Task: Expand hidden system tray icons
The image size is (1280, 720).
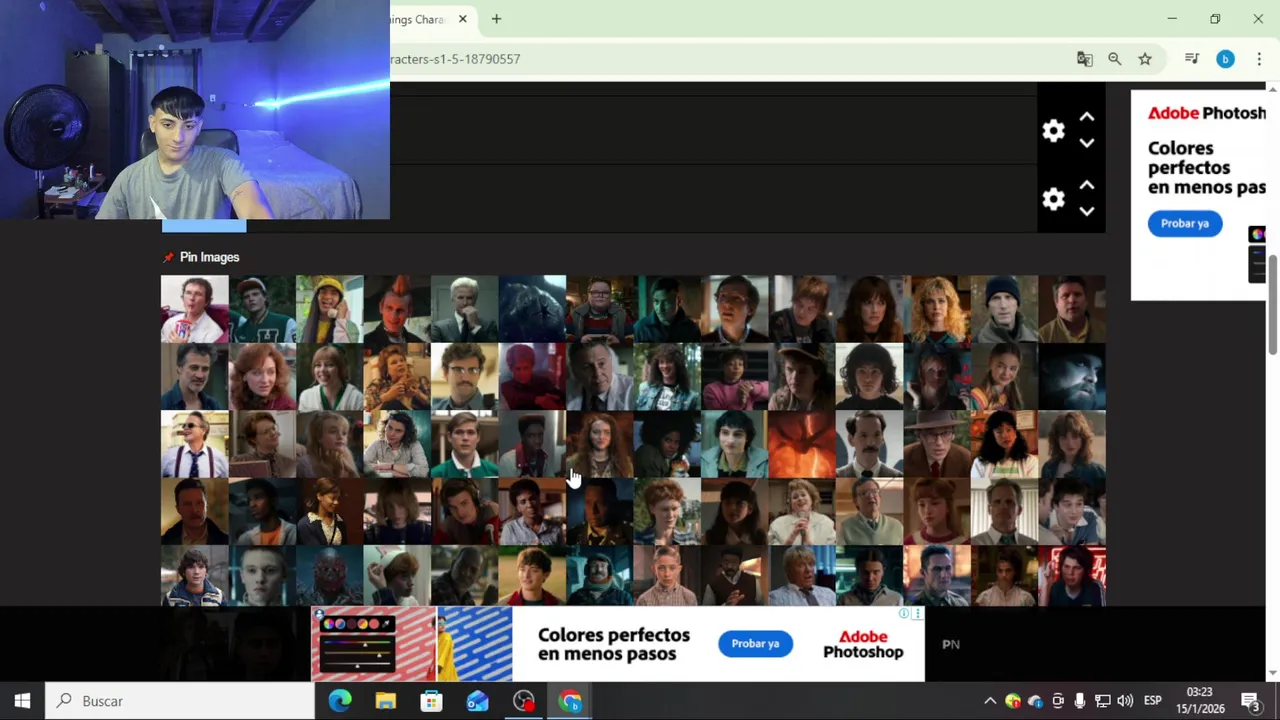Action: 990,701
